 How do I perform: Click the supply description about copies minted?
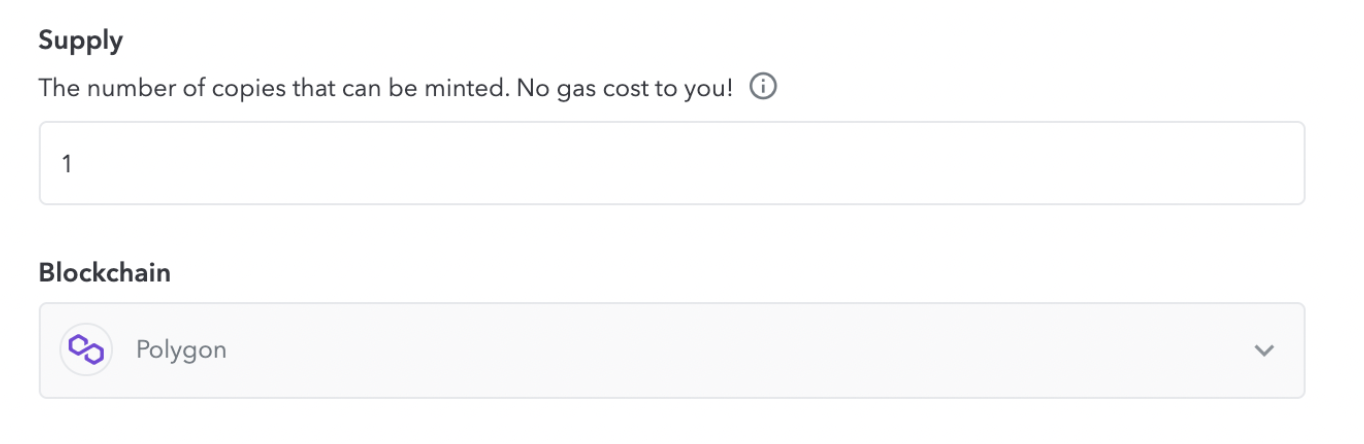[x=386, y=88]
